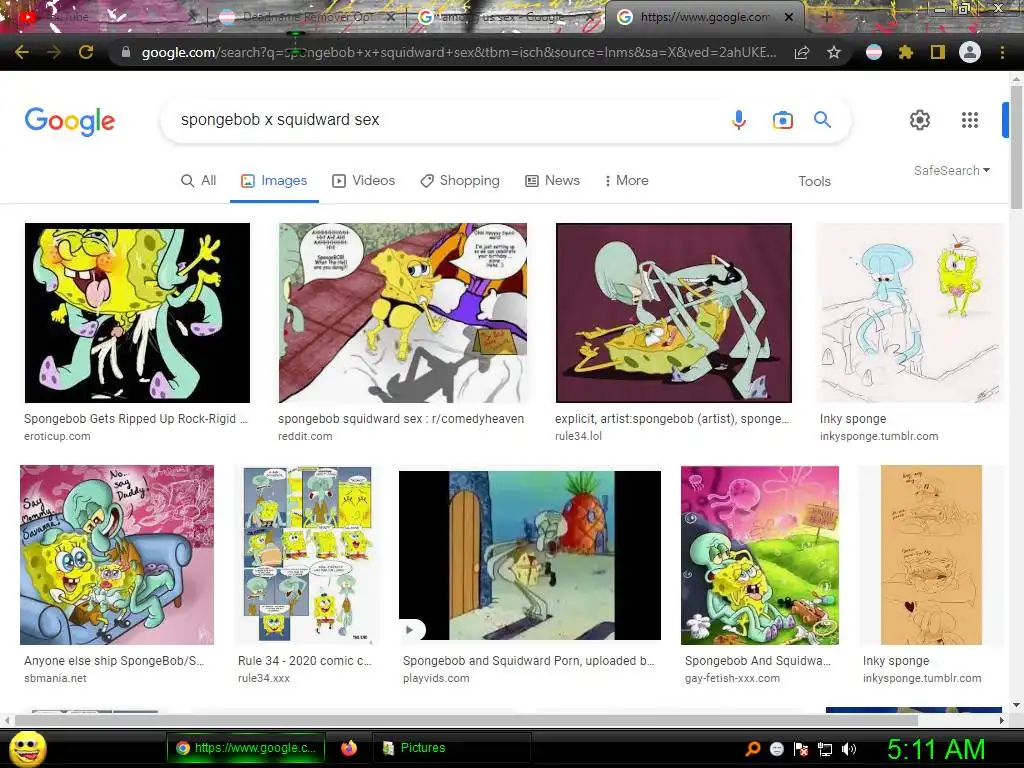Switch to the News tab
Image resolution: width=1024 pixels, height=768 pixels.
[552, 180]
